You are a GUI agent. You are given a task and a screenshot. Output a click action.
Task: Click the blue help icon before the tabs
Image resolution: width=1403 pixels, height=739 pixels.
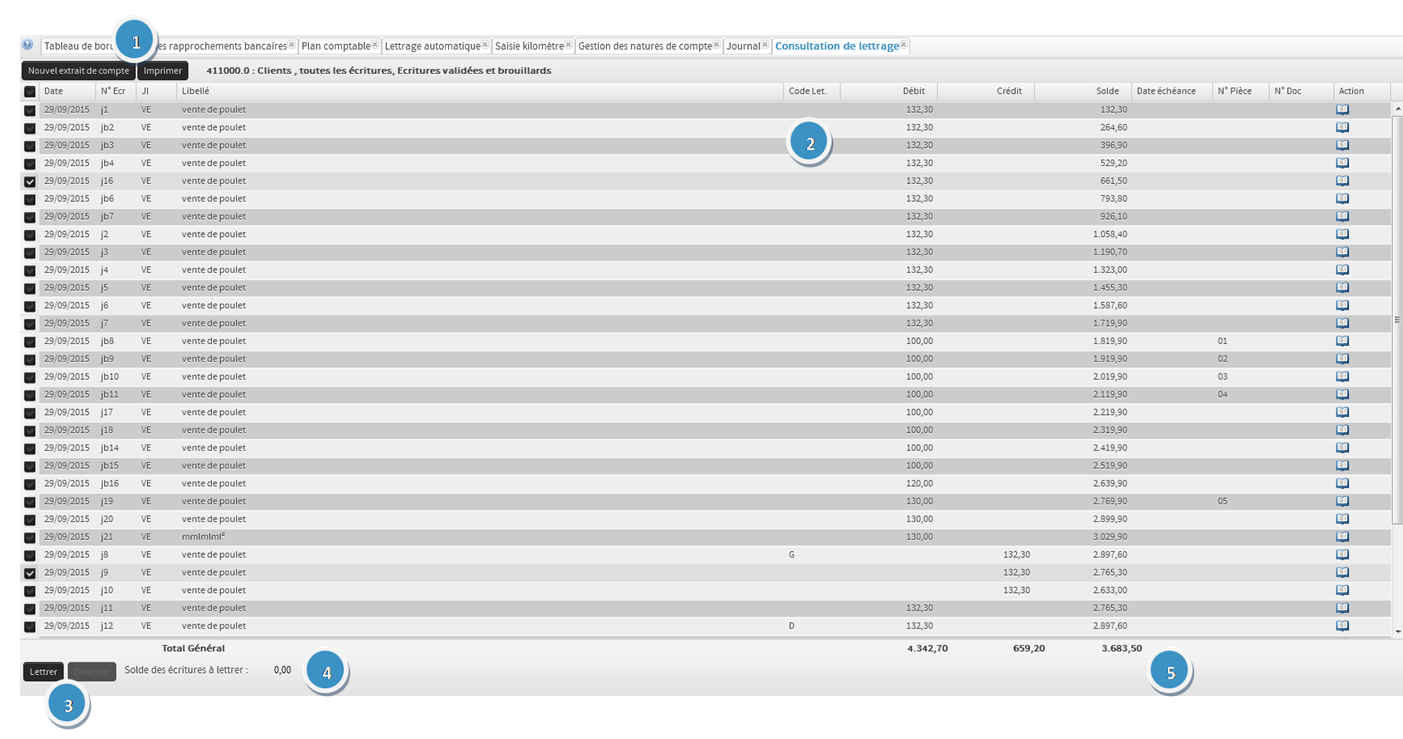click(27, 45)
